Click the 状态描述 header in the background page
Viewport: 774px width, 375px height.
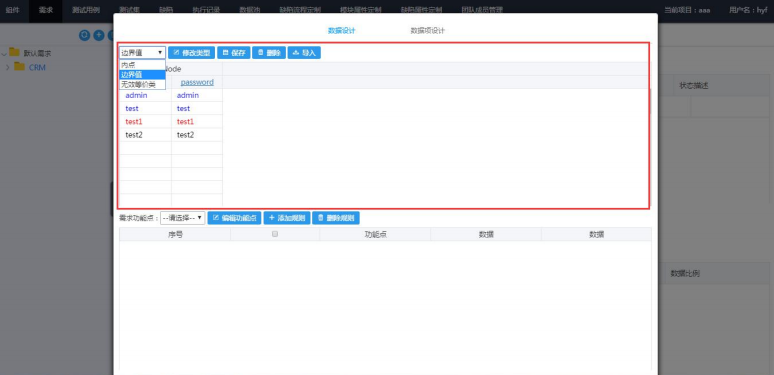694,85
